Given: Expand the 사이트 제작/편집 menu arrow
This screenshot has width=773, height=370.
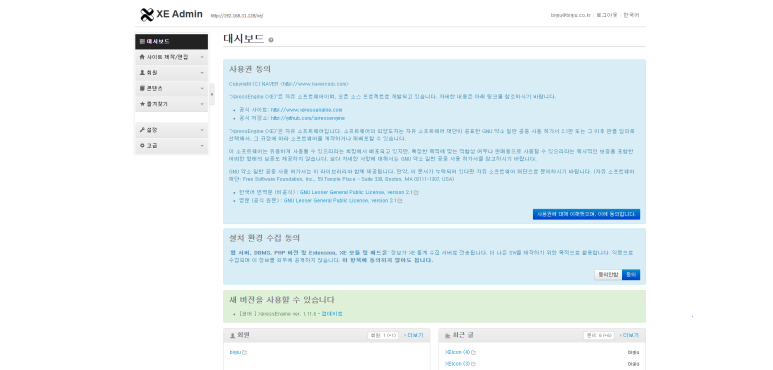Looking at the screenshot, I should 202,57.
